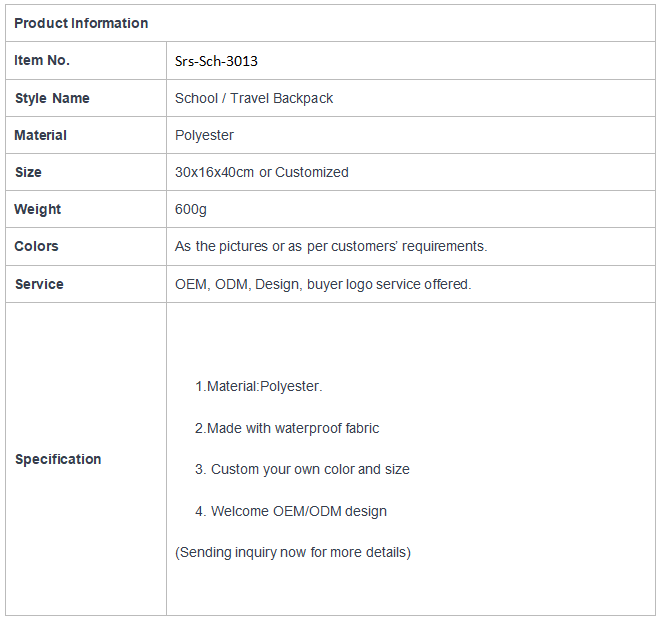Click specification line 1.Material:Polyester.
659x621 pixels.
[258, 386]
